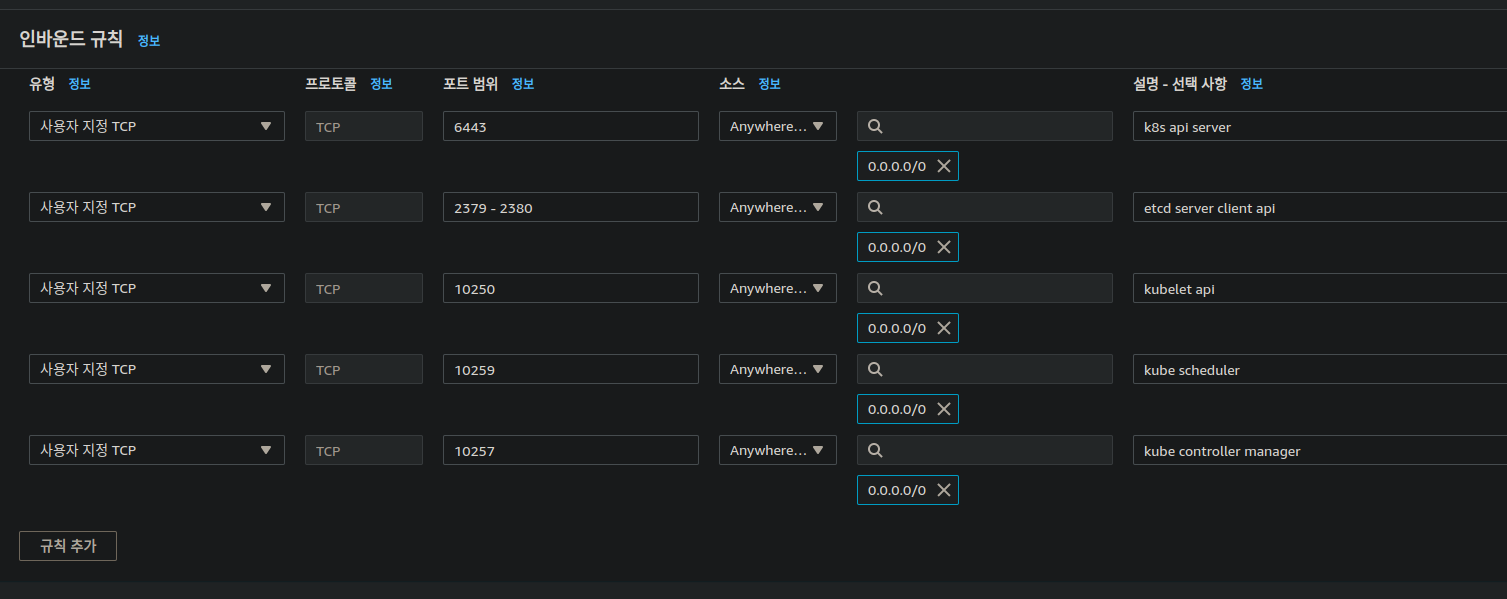Screen dimensions: 1507x599
Task: Click the port range field containing 2379 - 2380
Action: pos(571,207)
